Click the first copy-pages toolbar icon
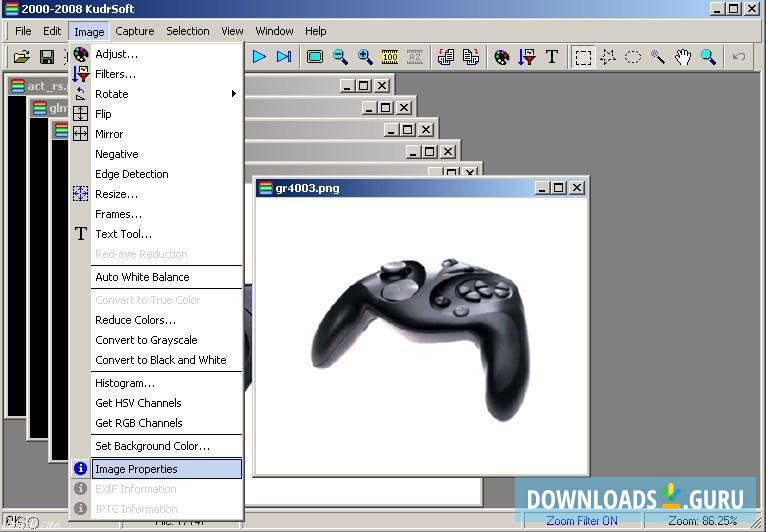The image size is (766, 532). coord(446,57)
